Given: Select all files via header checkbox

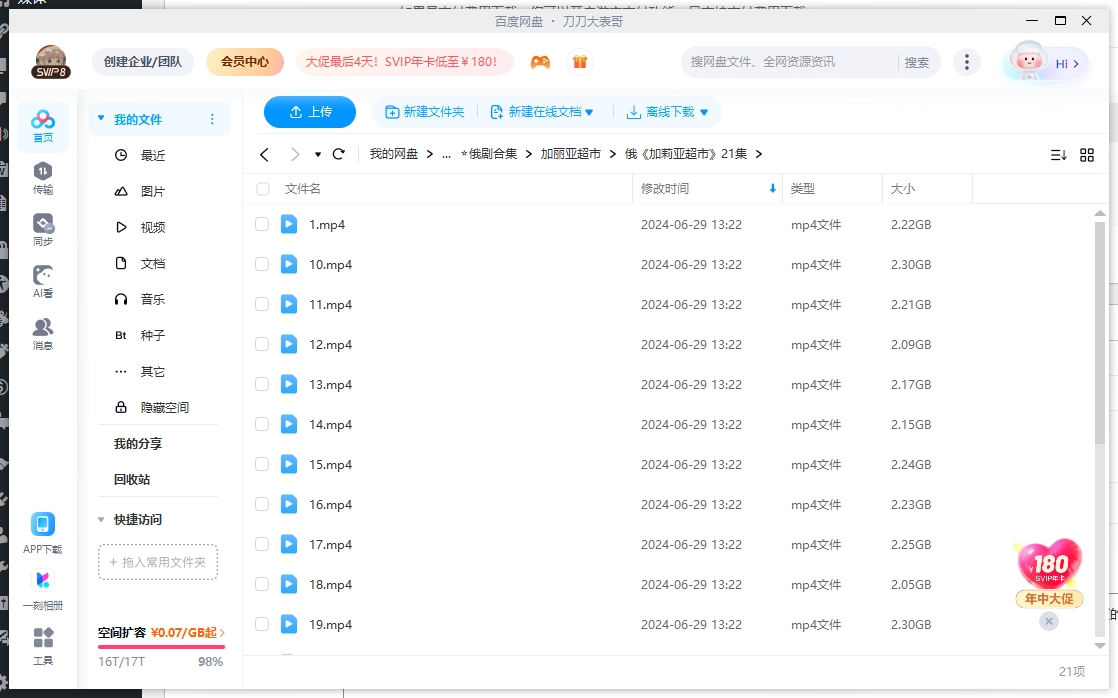Looking at the screenshot, I should 262,189.
